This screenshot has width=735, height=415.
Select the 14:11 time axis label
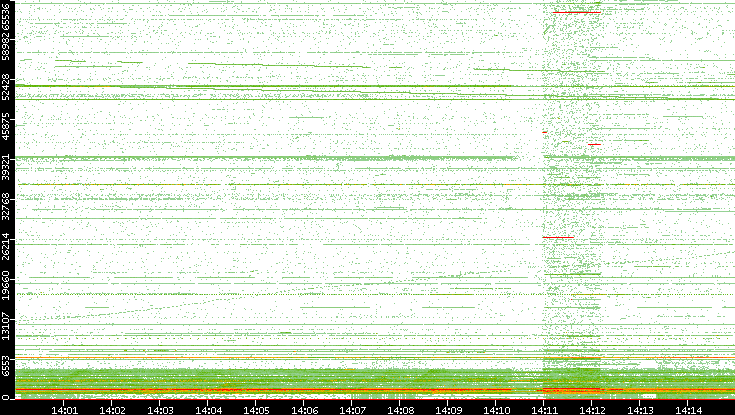pyautogui.click(x=544, y=408)
